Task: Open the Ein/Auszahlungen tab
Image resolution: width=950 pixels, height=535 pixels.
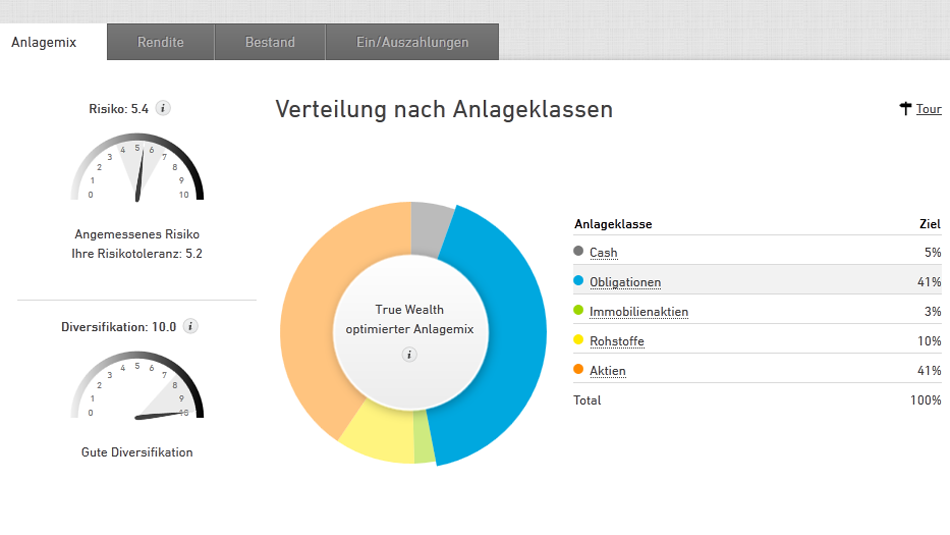Action: (x=413, y=42)
